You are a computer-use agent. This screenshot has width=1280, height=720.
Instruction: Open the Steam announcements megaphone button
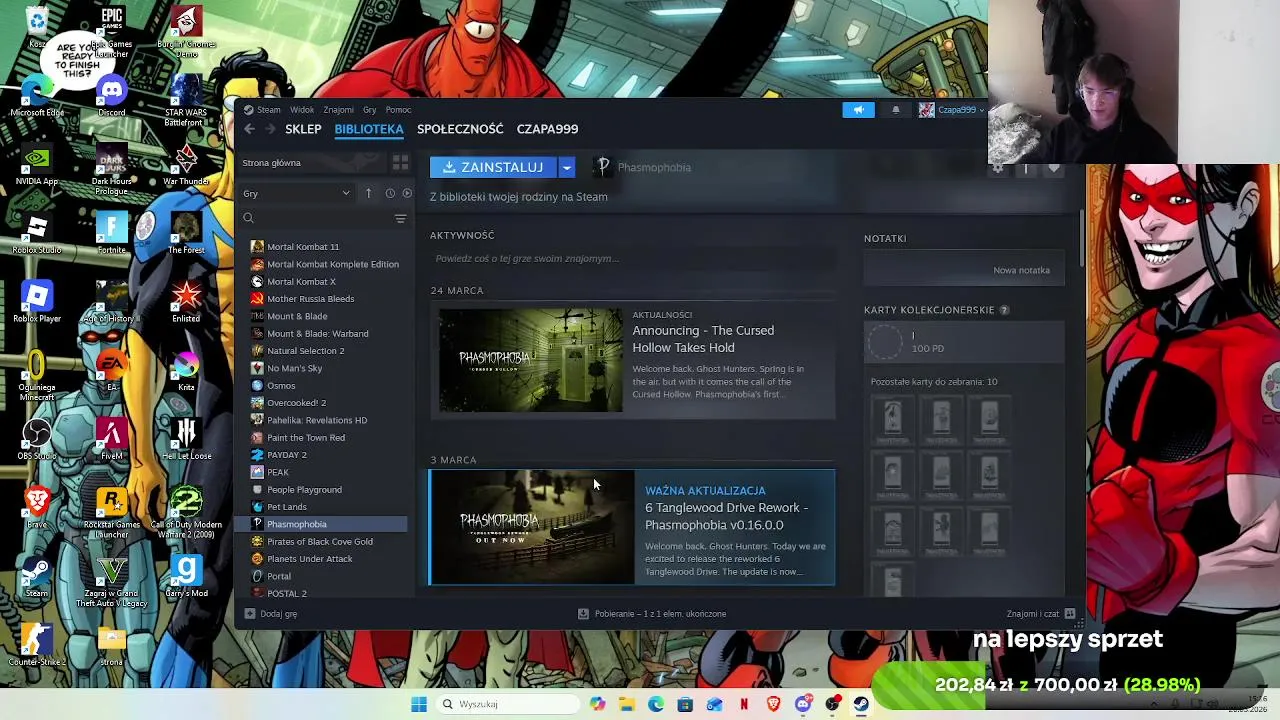pos(858,110)
